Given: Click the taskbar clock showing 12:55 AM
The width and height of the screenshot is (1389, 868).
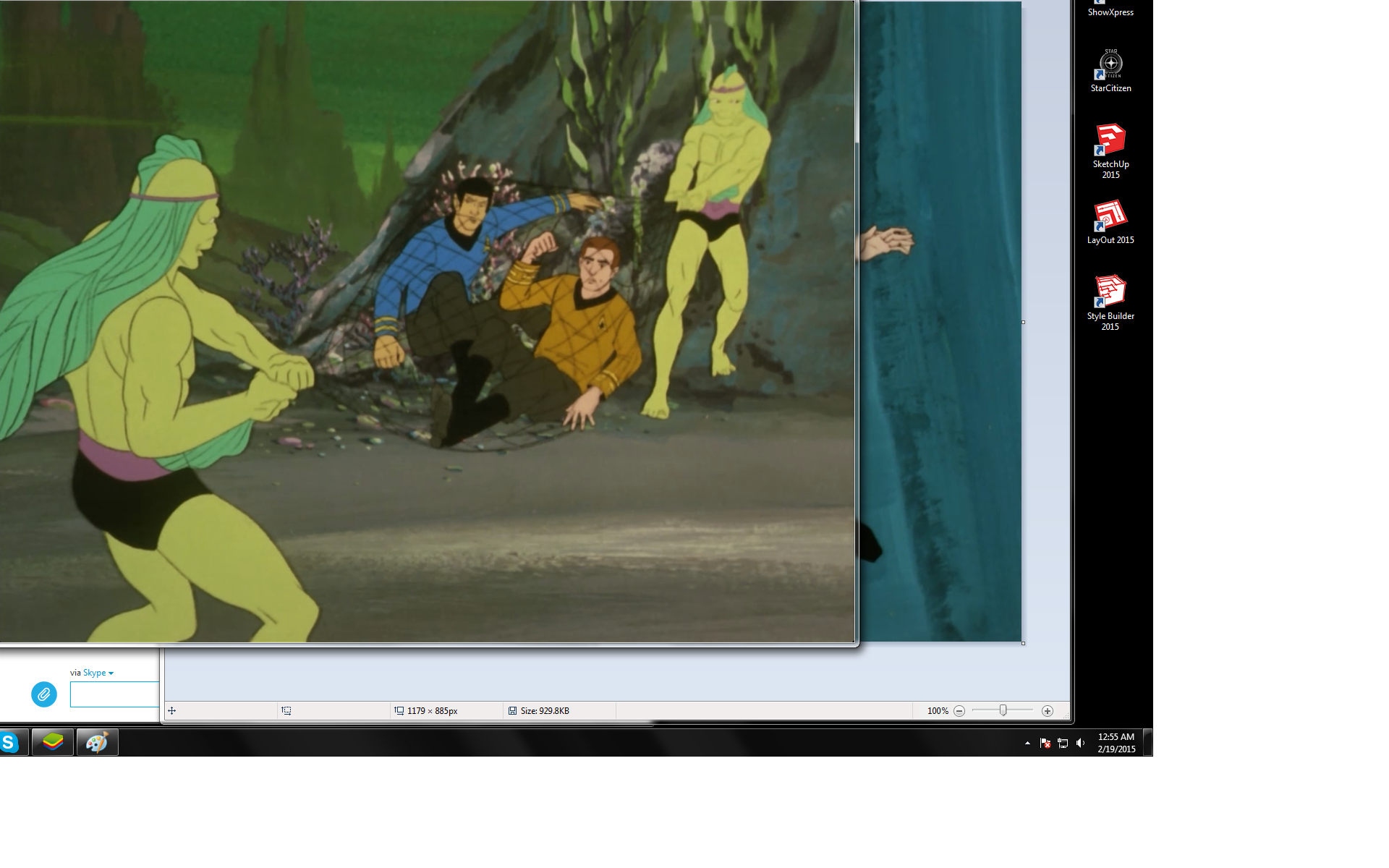Looking at the screenshot, I should point(1116,743).
